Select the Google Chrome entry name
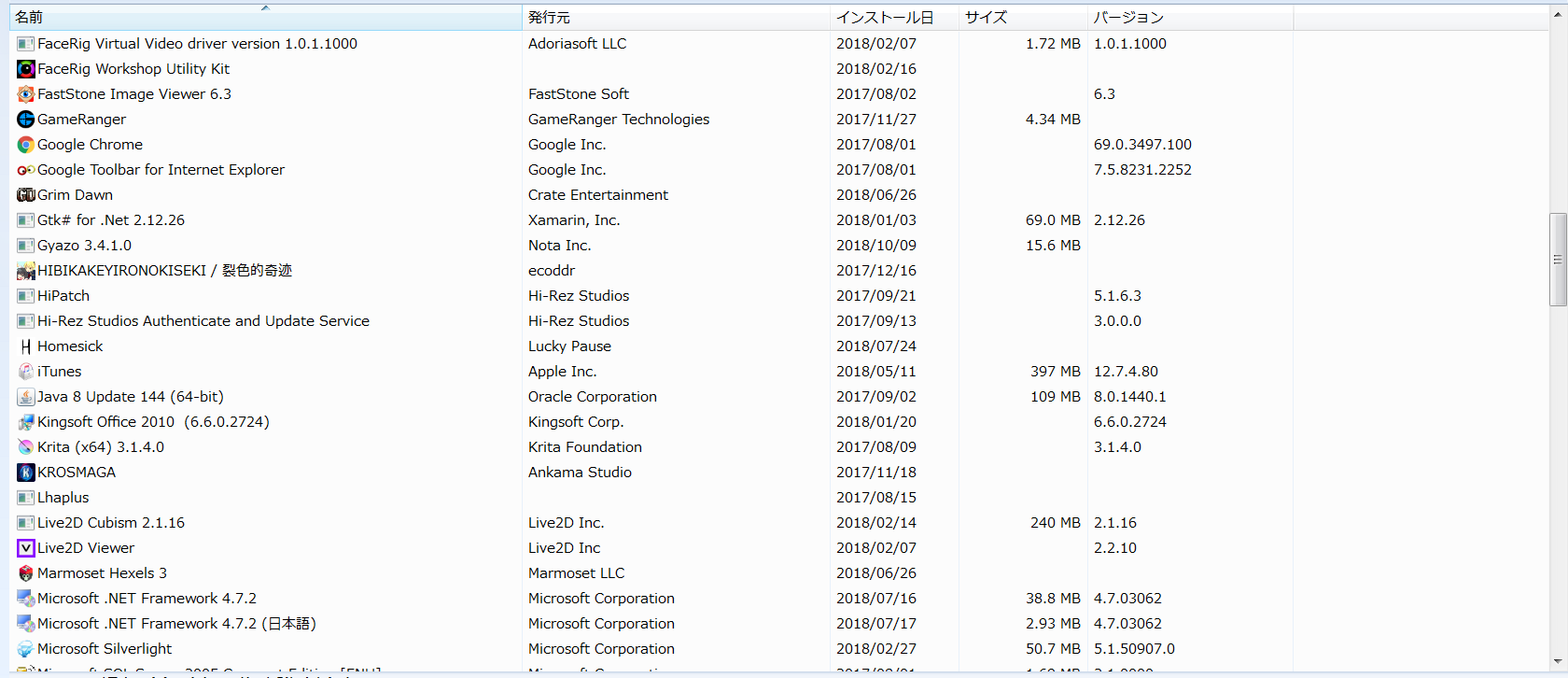The width and height of the screenshot is (1568, 678). click(90, 145)
